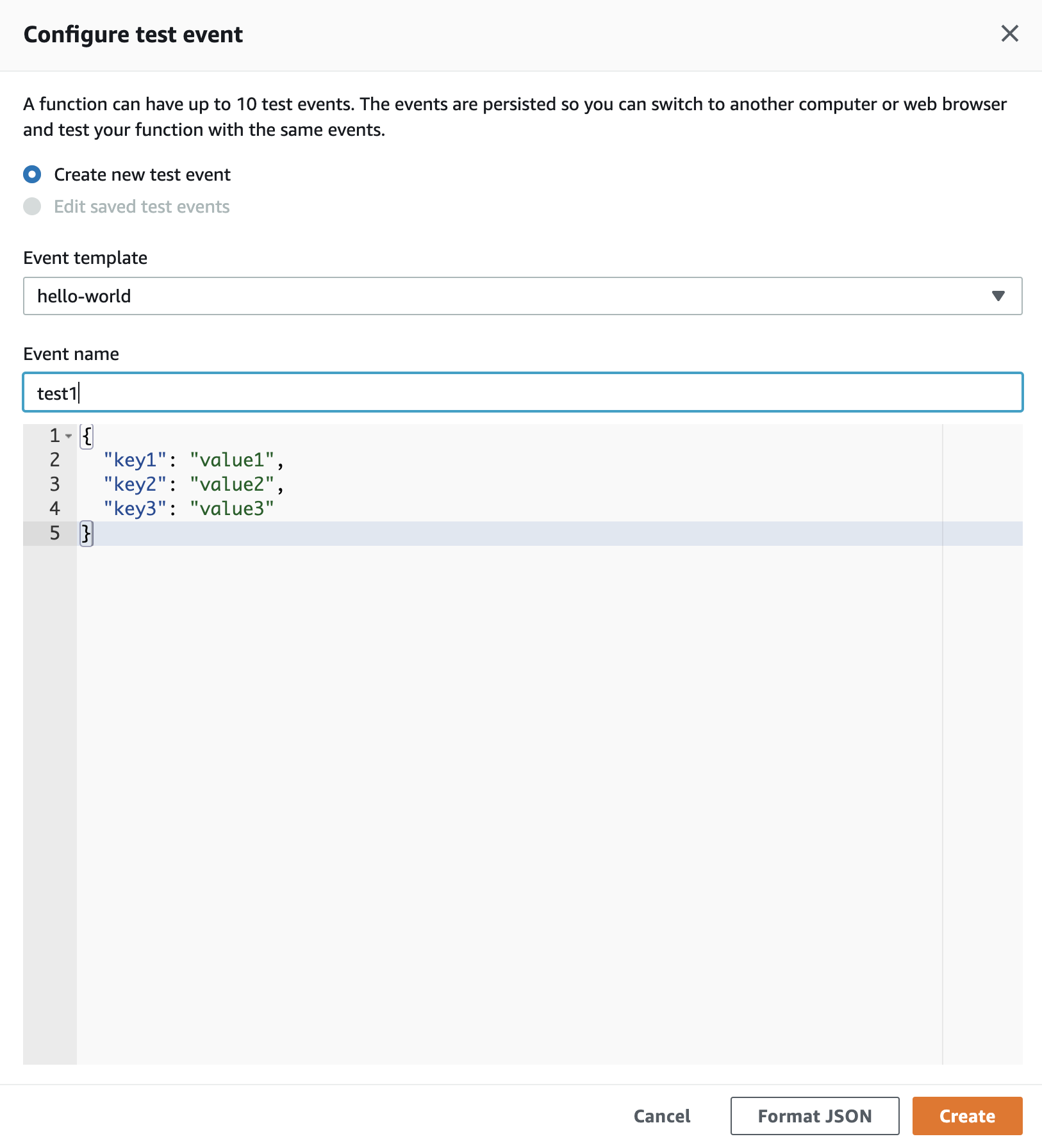The height and width of the screenshot is (1148, 1042).
Task: Open the Event template dropdown
Action: (522, 296)
